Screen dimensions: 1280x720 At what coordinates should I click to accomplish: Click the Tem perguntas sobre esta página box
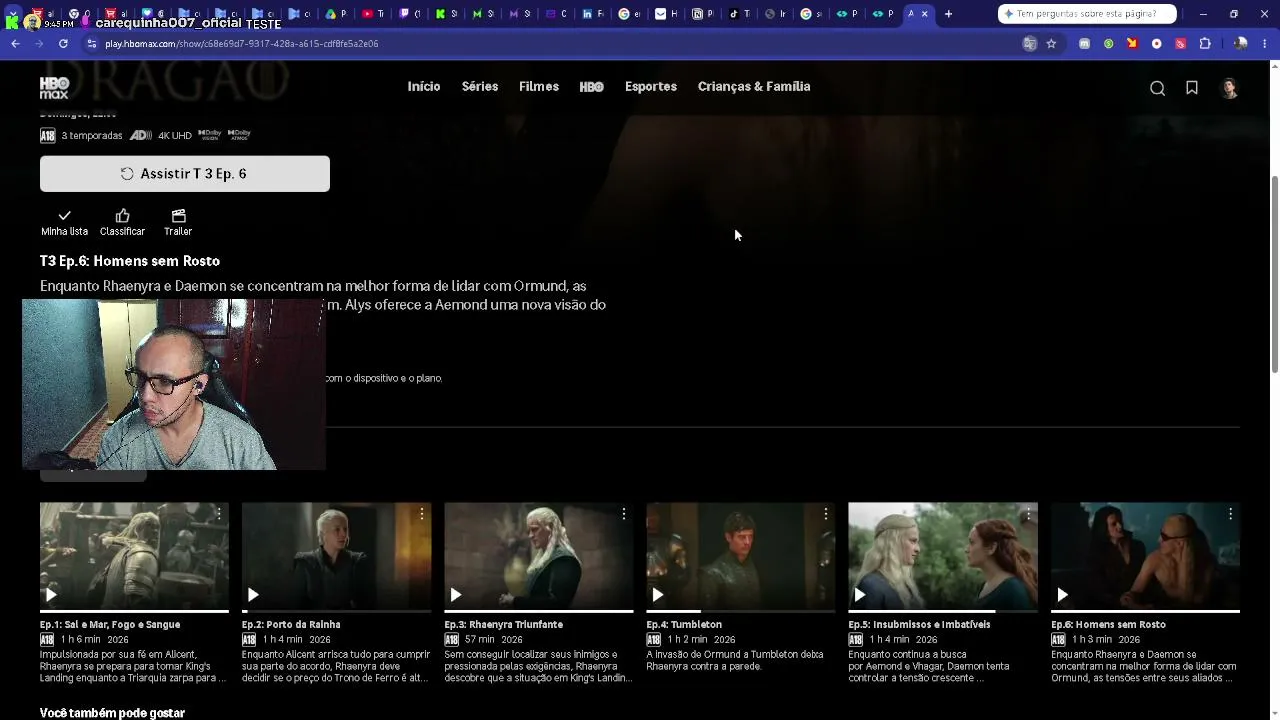[1087, 14]
